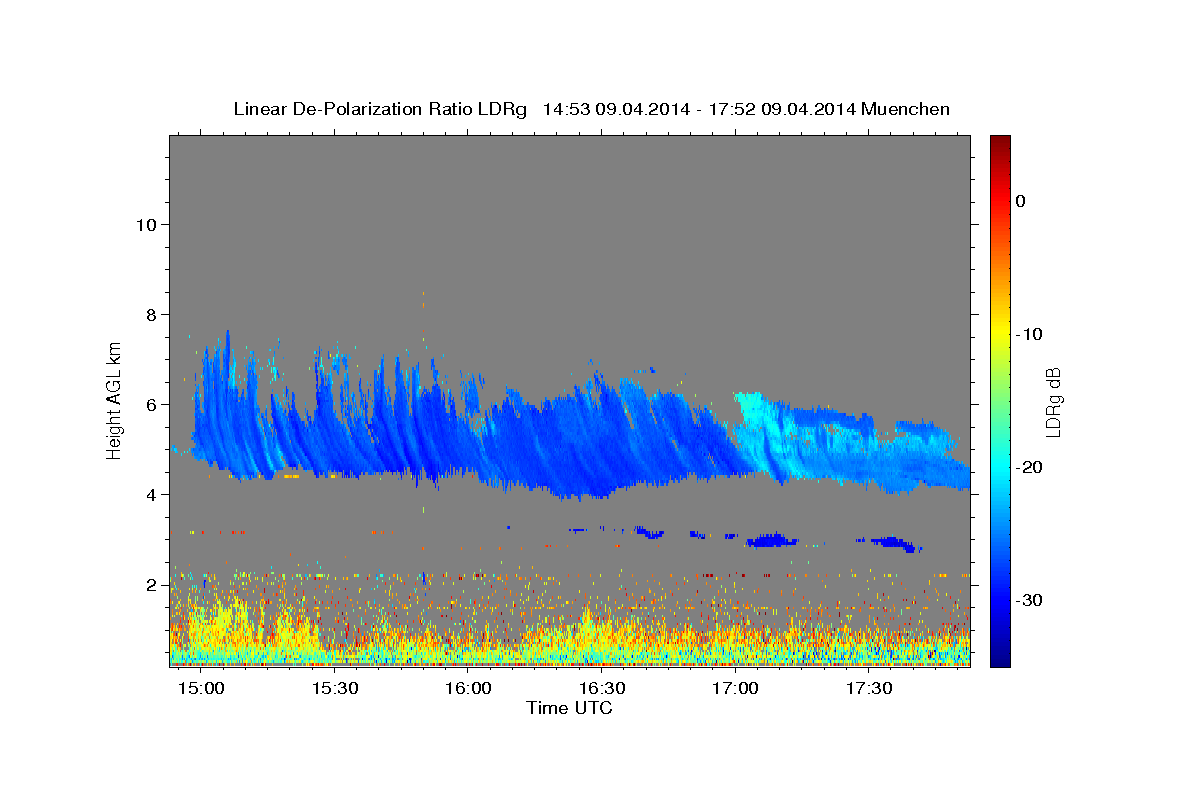Click the dark blue bottom of the colorbar
Viewport: 1200px width, 800px height.
(x=999, y=657)
